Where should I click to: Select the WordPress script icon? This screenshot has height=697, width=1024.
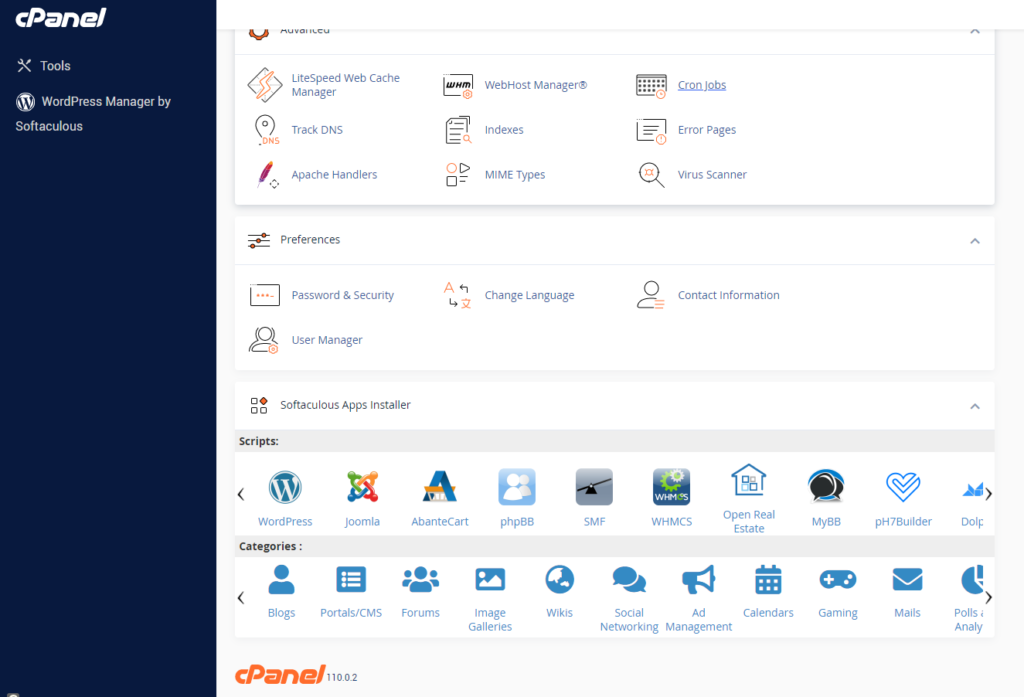tap(285, 488)
